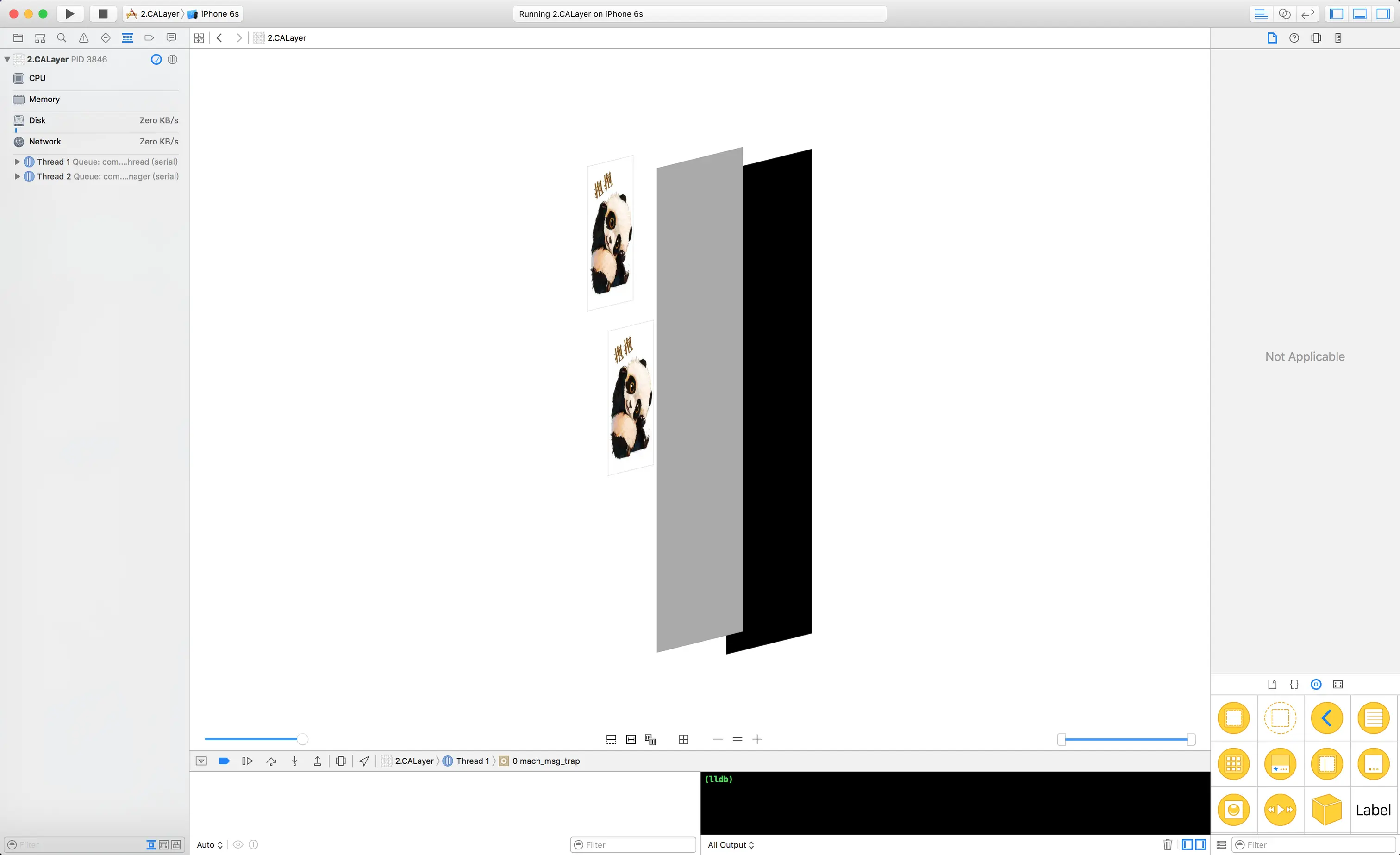Click the Stop button in toolbar

coord(103,13)
